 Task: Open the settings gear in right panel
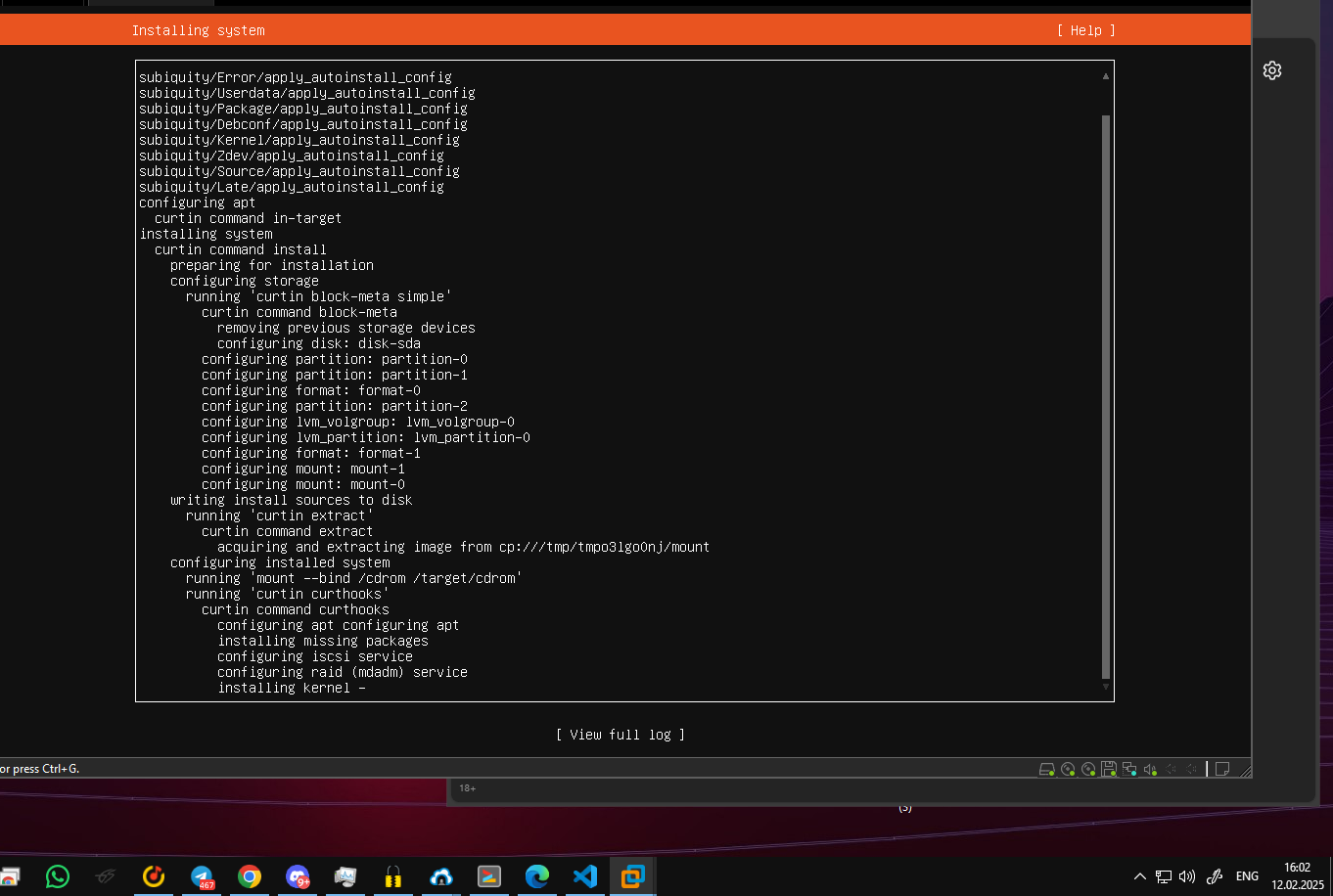1271,70
